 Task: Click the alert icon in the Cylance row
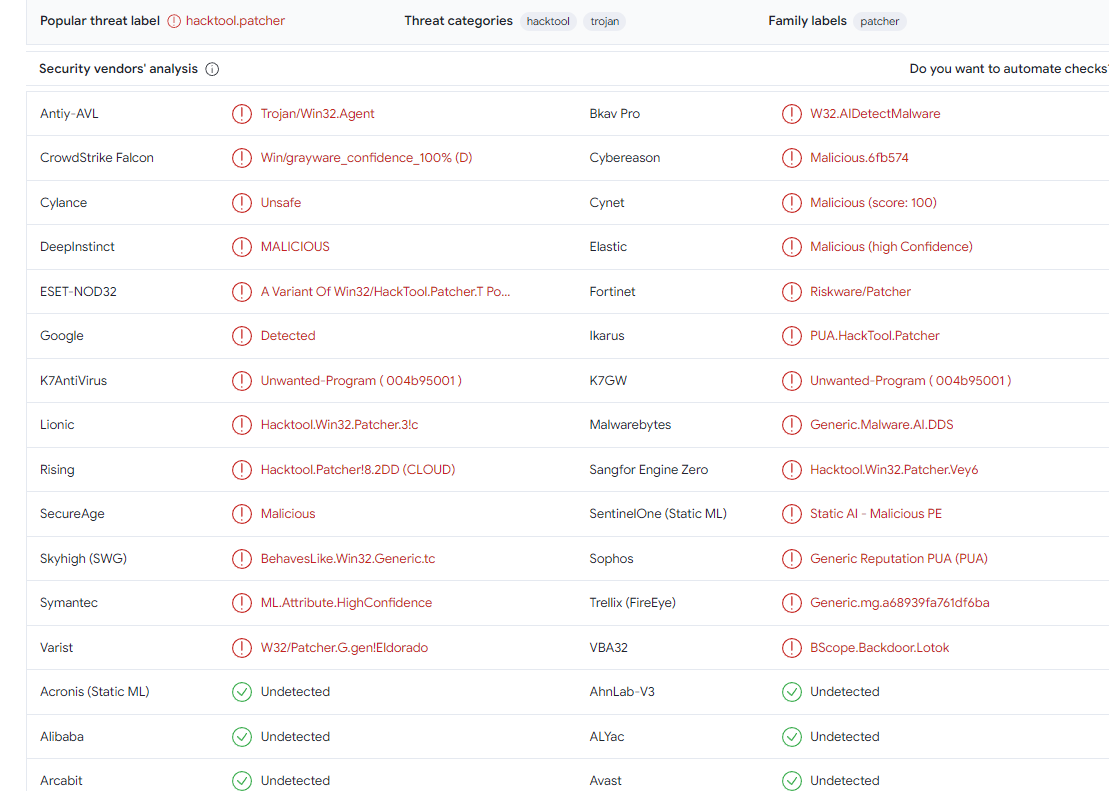pyautogui.click(x=242, y=203)
